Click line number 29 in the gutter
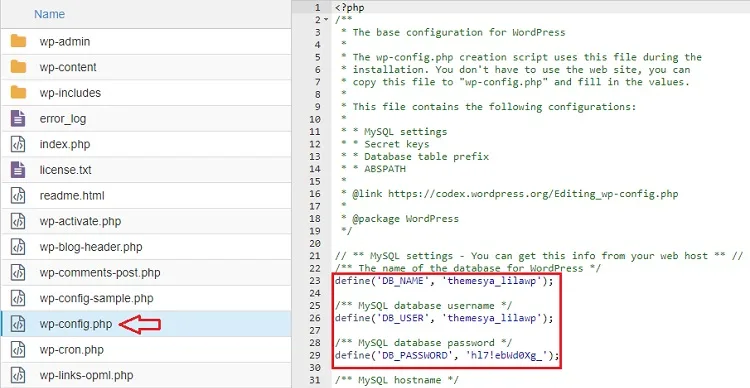Screen dimensions: 750x388 (315, 355)
